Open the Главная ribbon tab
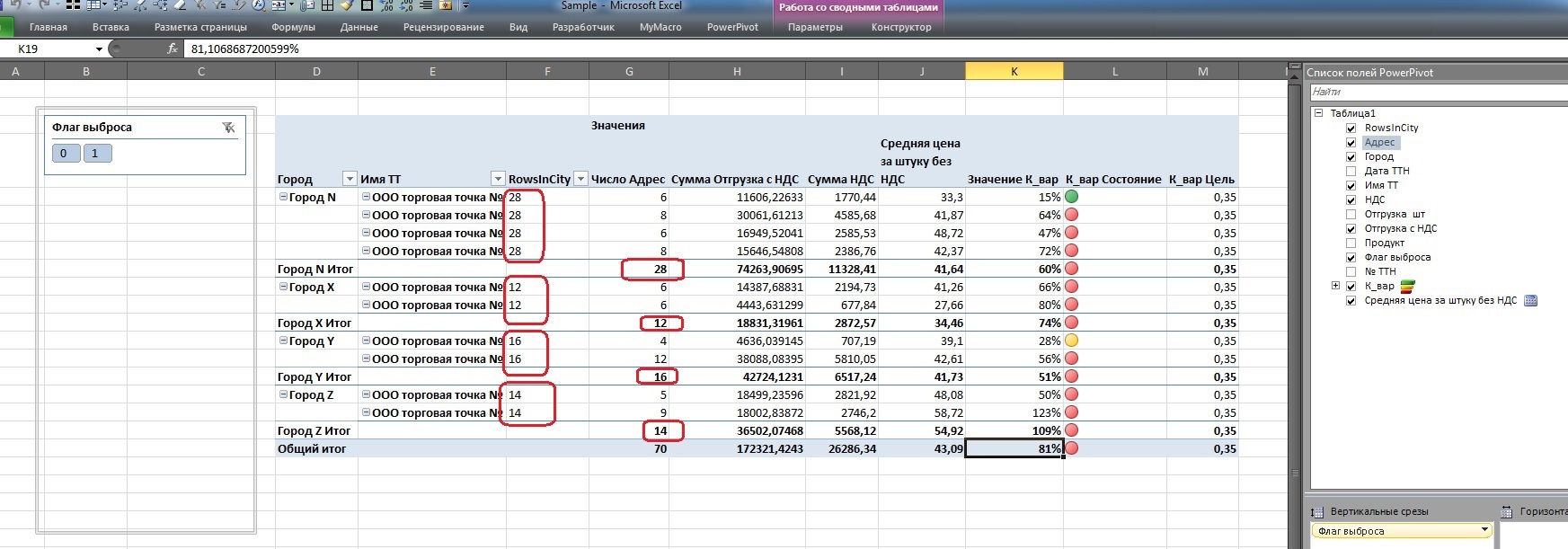Viewport: 1568px width, 549px height. [49, 27]
